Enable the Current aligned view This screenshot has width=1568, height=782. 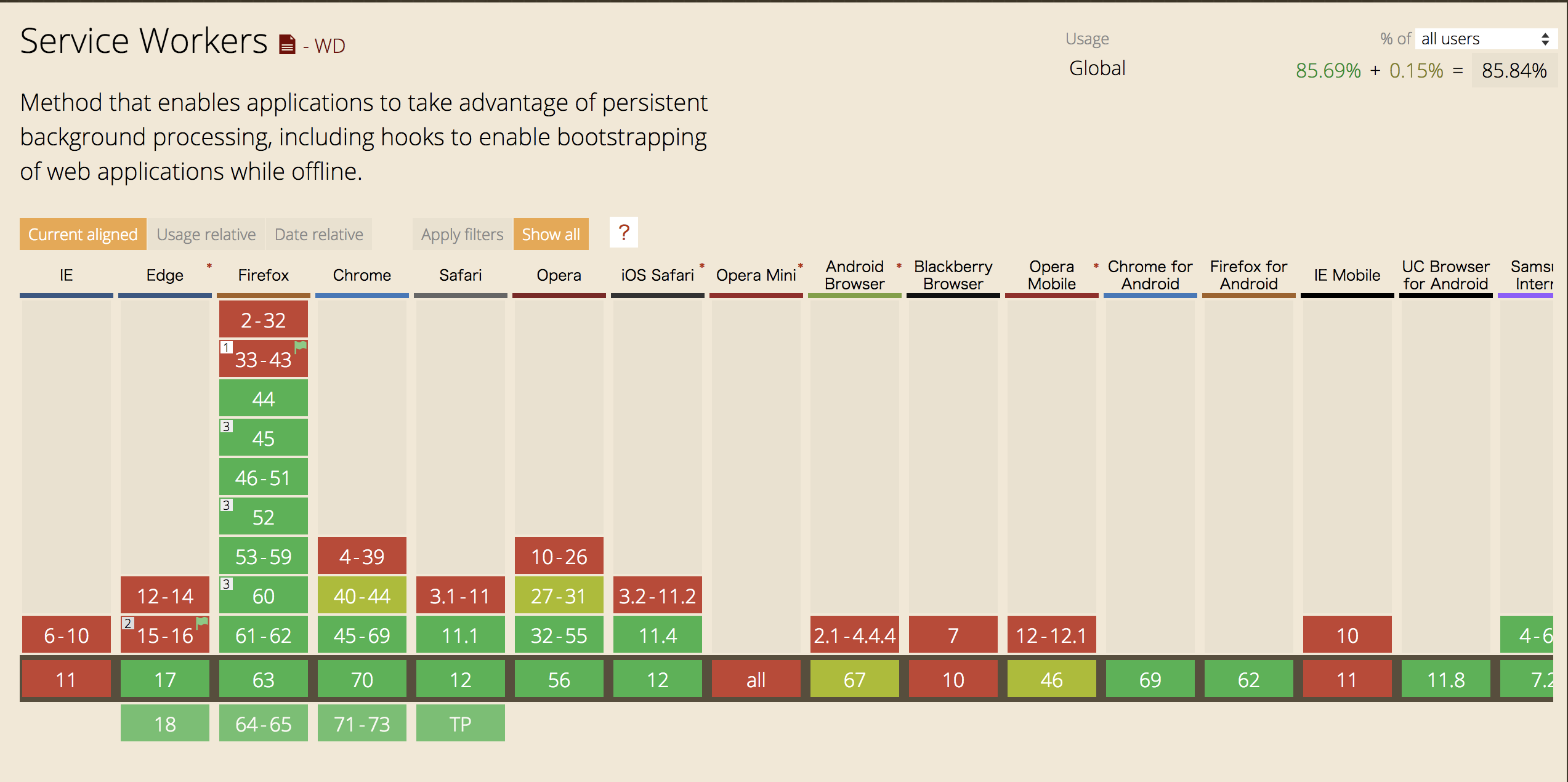coord(83,234)
